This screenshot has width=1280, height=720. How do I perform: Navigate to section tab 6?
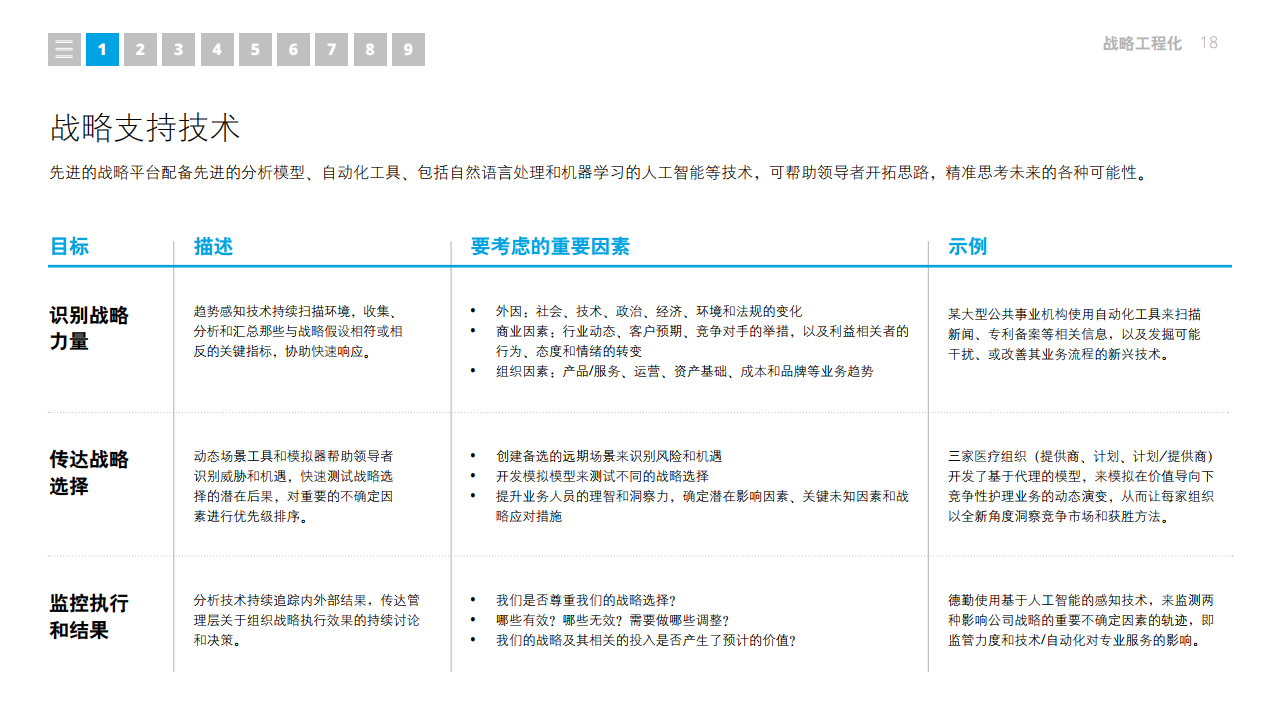click(293, 49)
